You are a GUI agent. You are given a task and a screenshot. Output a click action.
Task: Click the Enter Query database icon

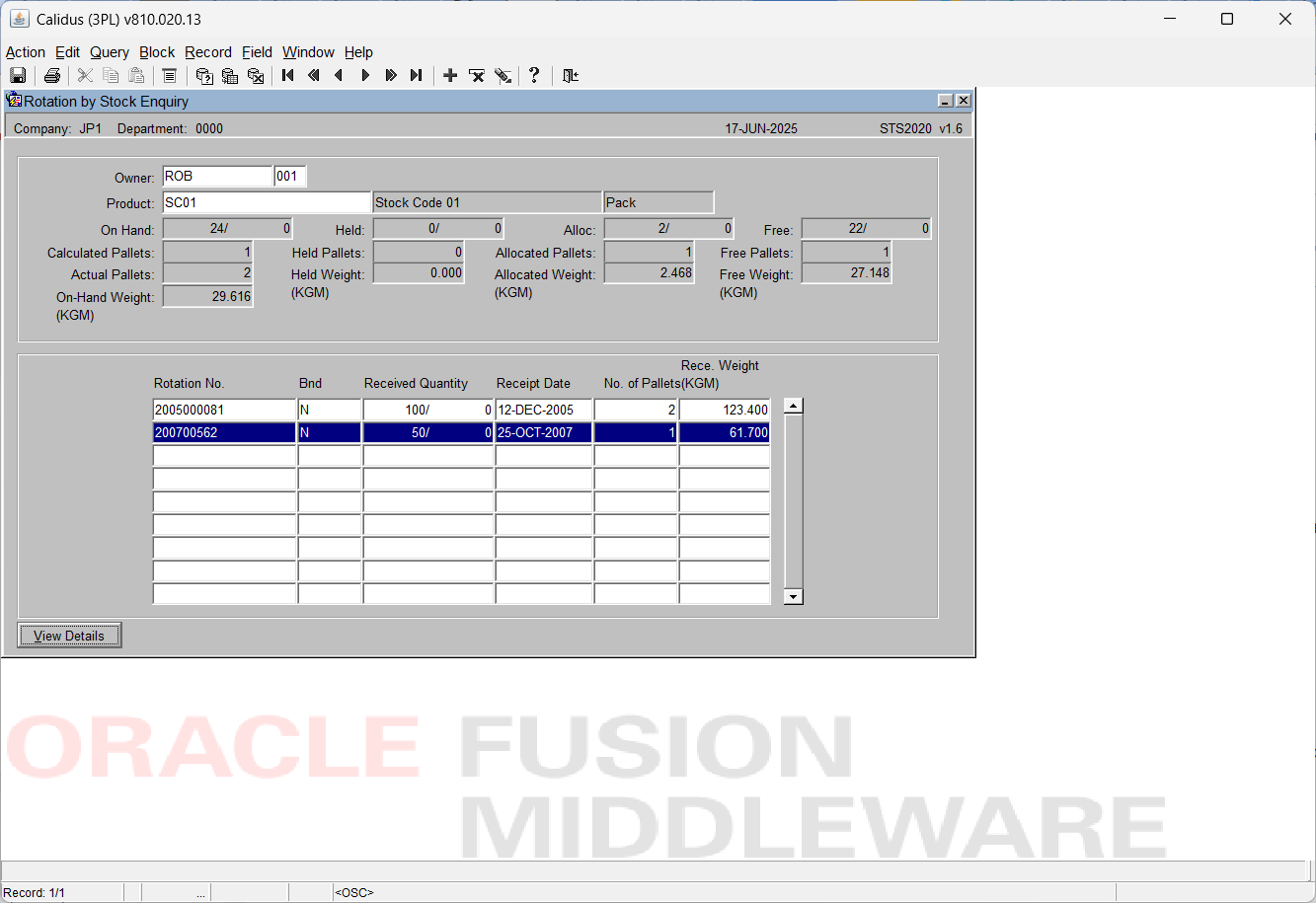pos(204,75)
